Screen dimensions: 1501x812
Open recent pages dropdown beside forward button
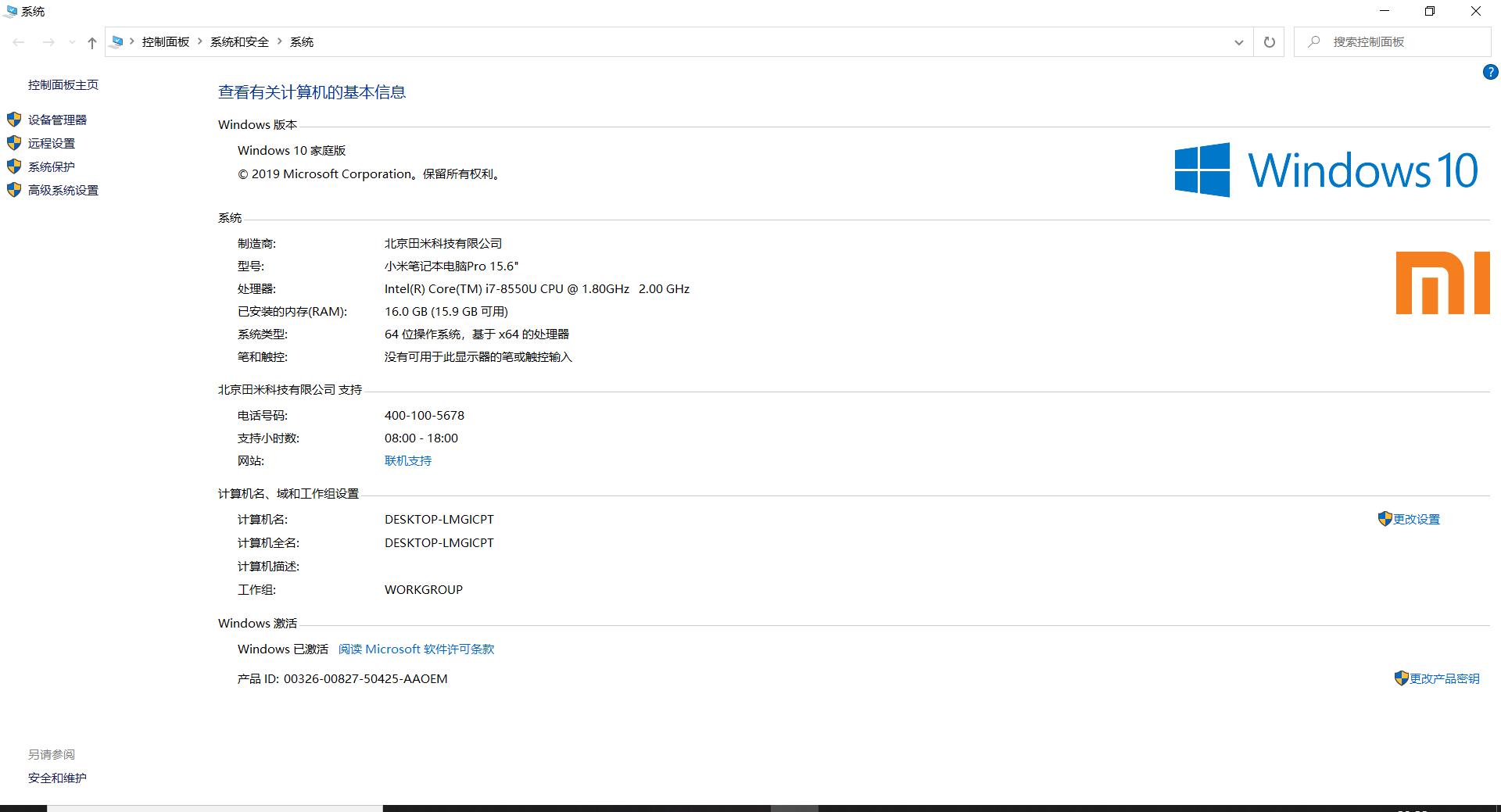(73, 42)
